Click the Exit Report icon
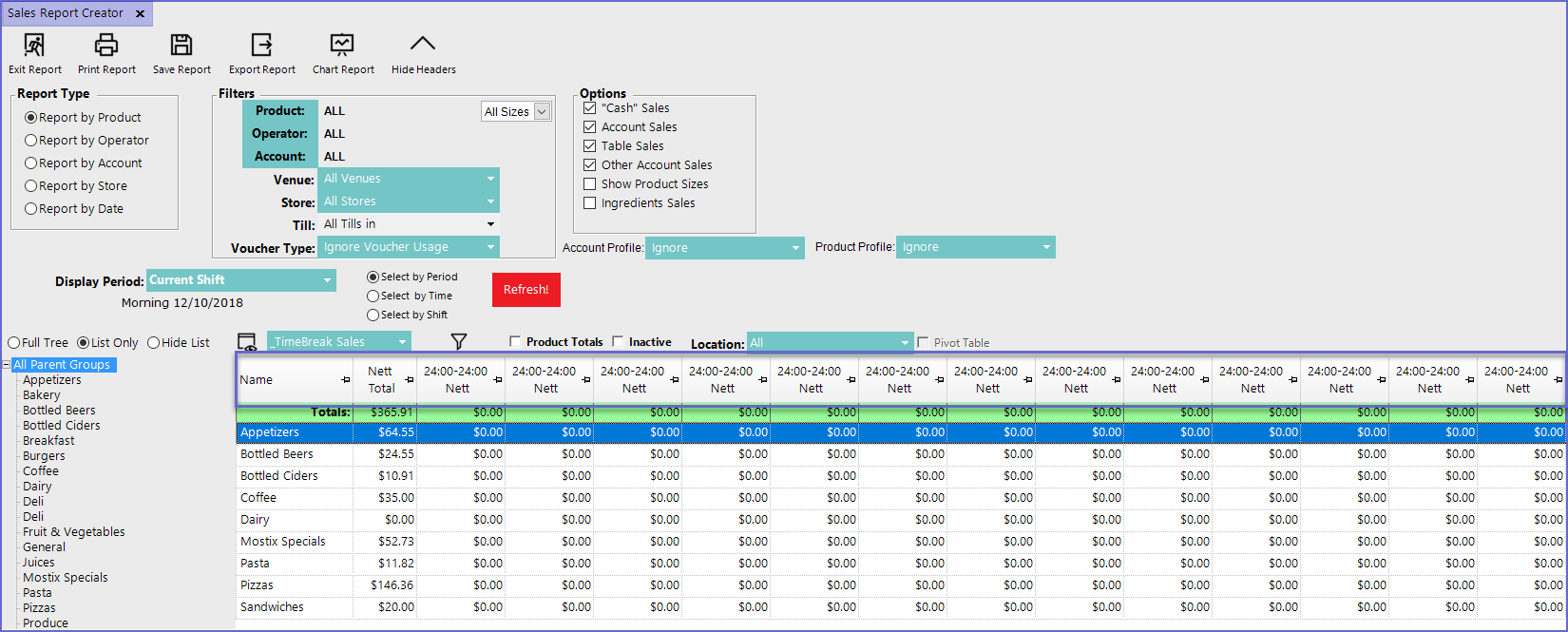Screen dimensions: 1568x632 [34, 45]
